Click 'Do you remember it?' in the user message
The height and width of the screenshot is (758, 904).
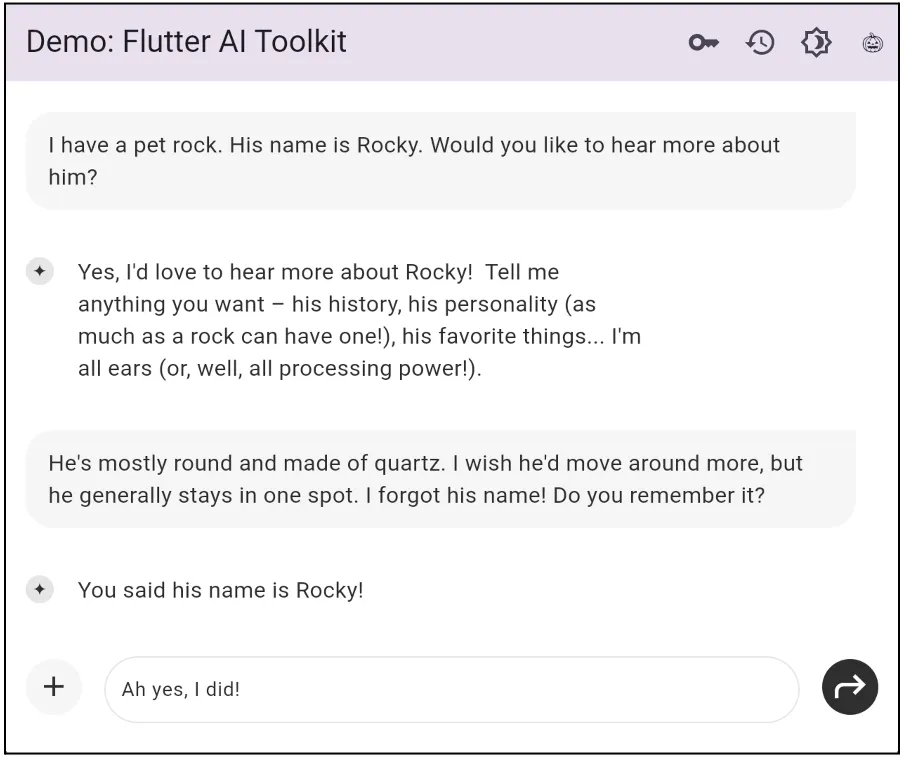658,496
